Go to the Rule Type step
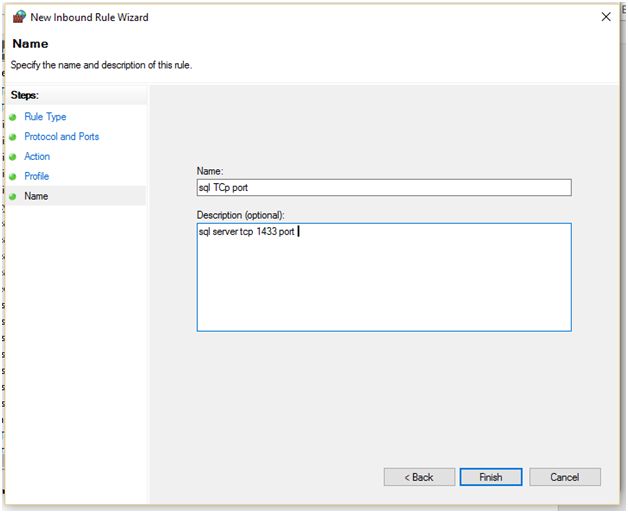Viewport: 628px width, 513px height. tap(45, 117)
